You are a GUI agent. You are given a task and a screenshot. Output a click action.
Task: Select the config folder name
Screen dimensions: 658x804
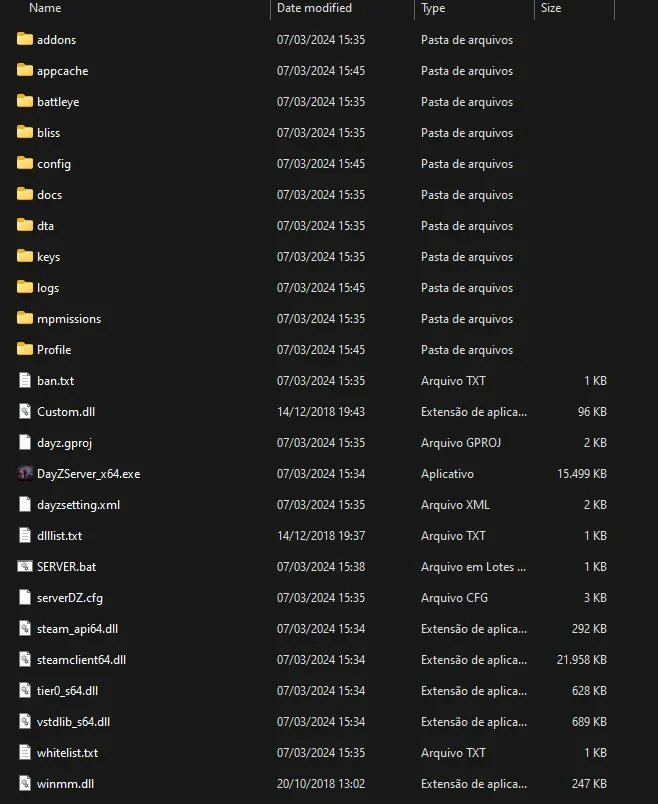pos(54,164)
